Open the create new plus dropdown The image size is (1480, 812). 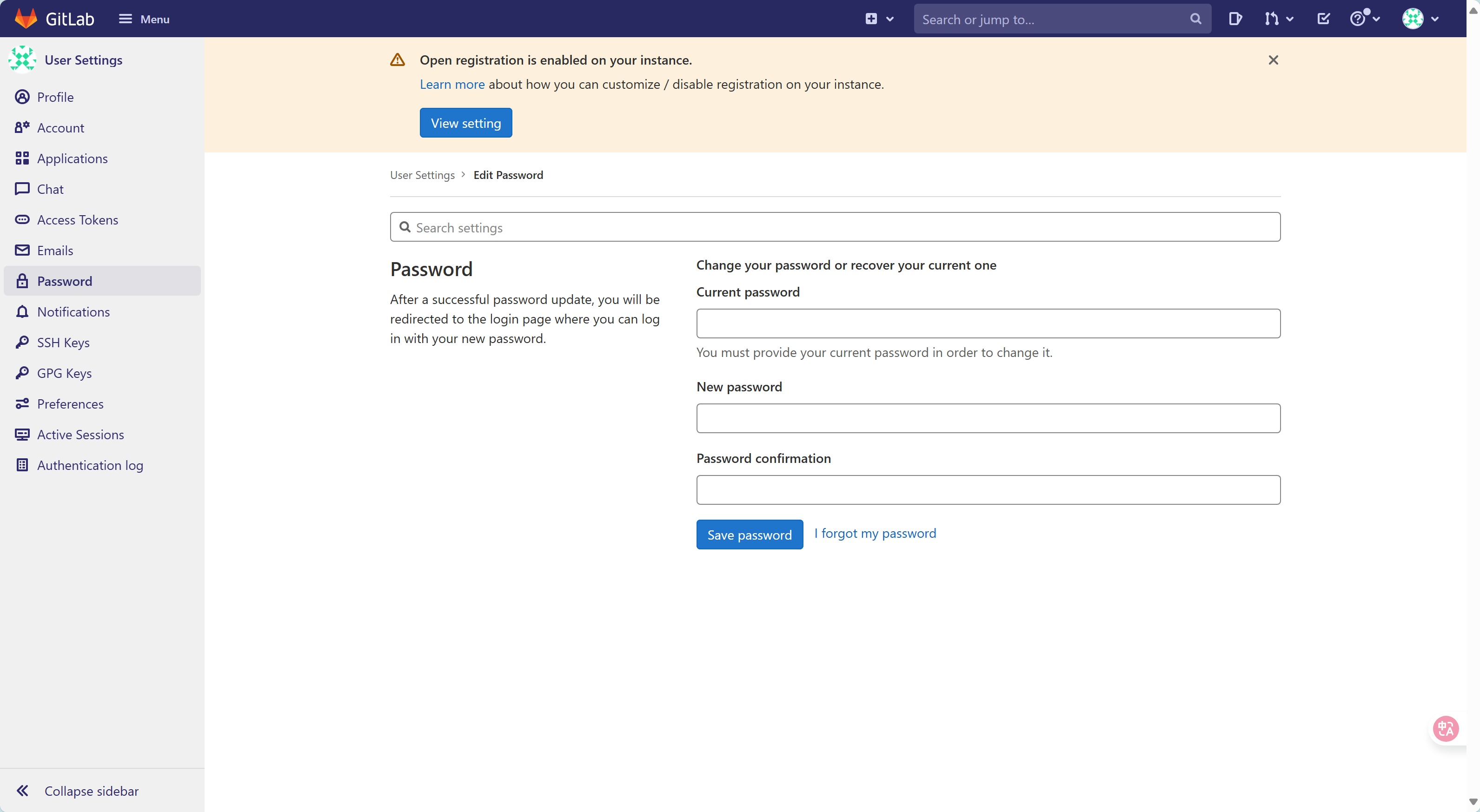tap(879, 19)
